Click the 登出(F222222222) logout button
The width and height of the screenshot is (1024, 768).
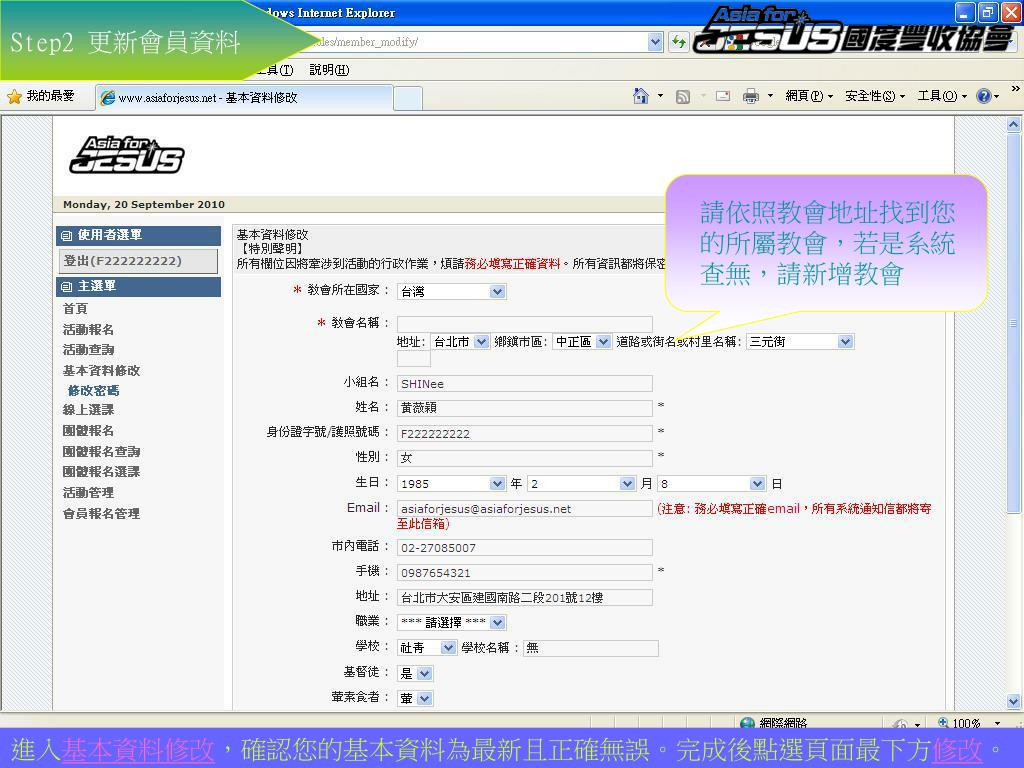137,261
